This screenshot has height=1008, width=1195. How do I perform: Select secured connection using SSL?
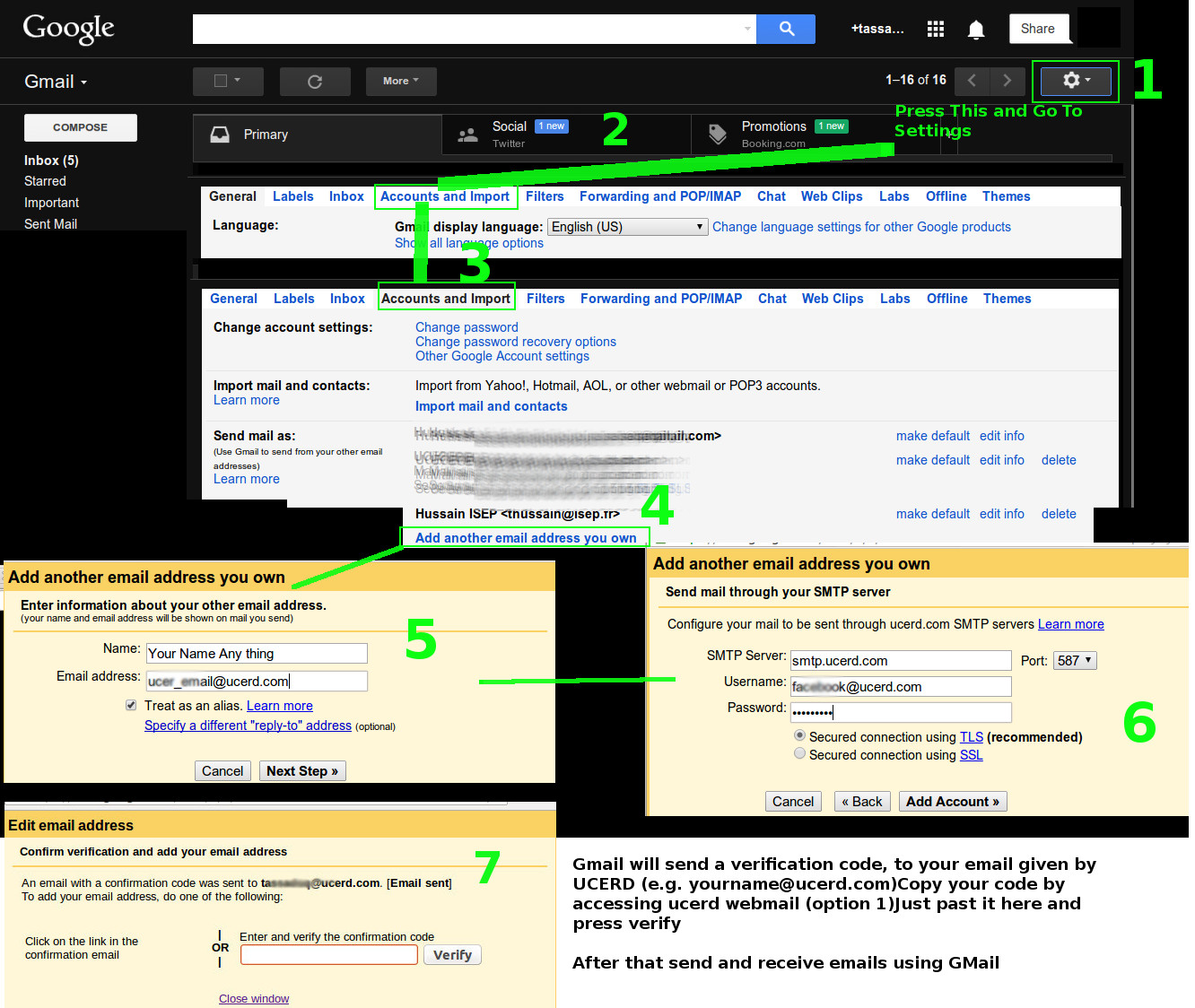pos(799,754)
